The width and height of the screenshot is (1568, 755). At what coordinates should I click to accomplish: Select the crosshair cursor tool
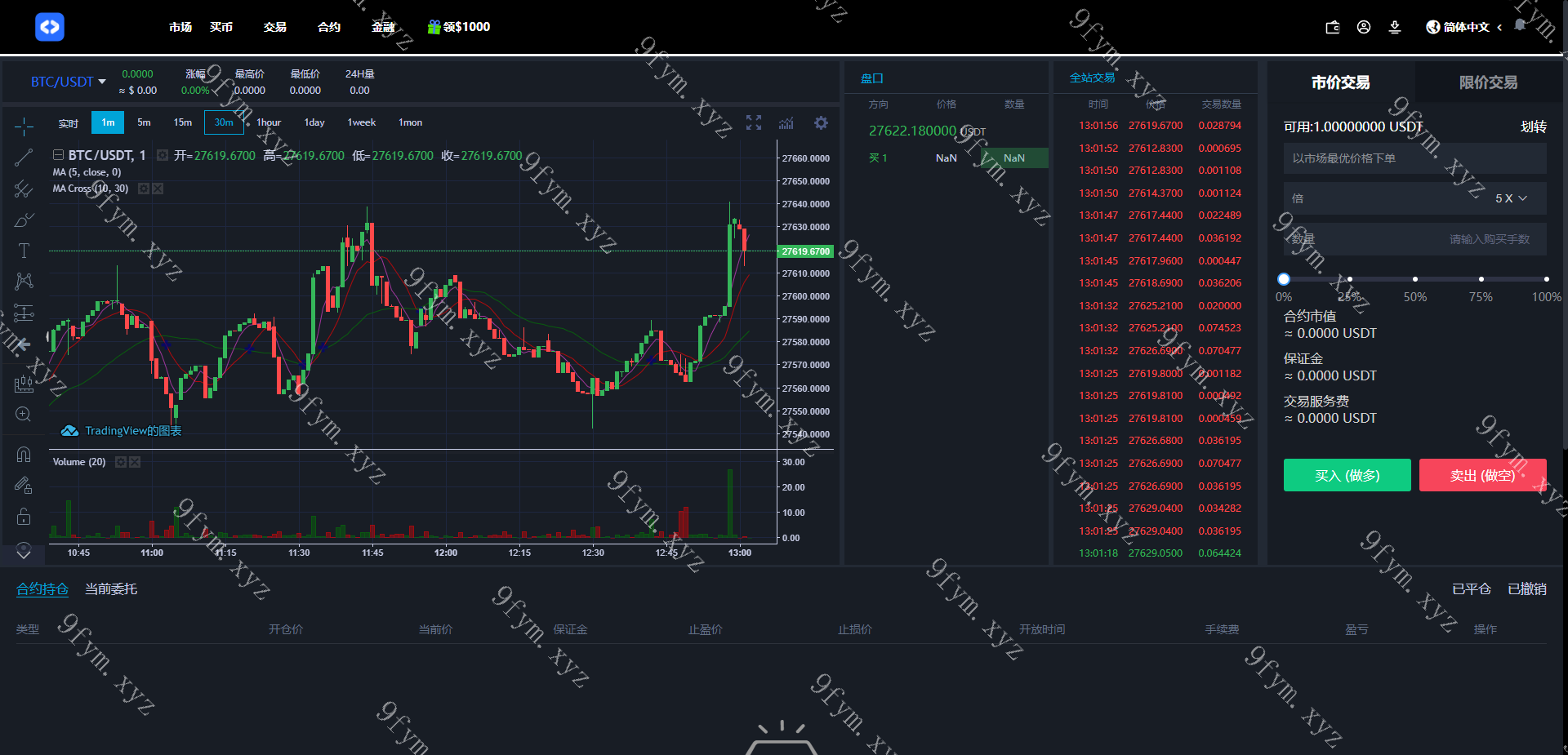point(24,126)
